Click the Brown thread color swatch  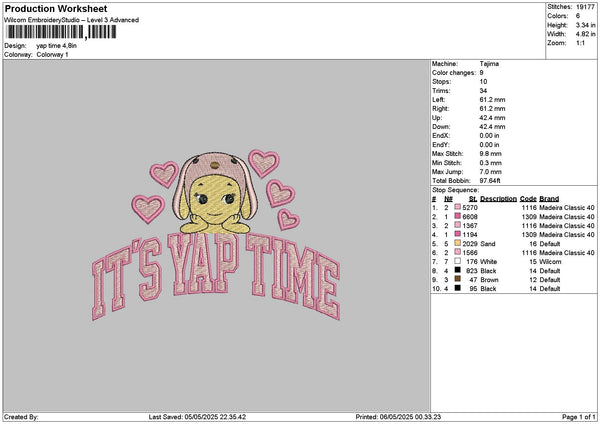459,279
